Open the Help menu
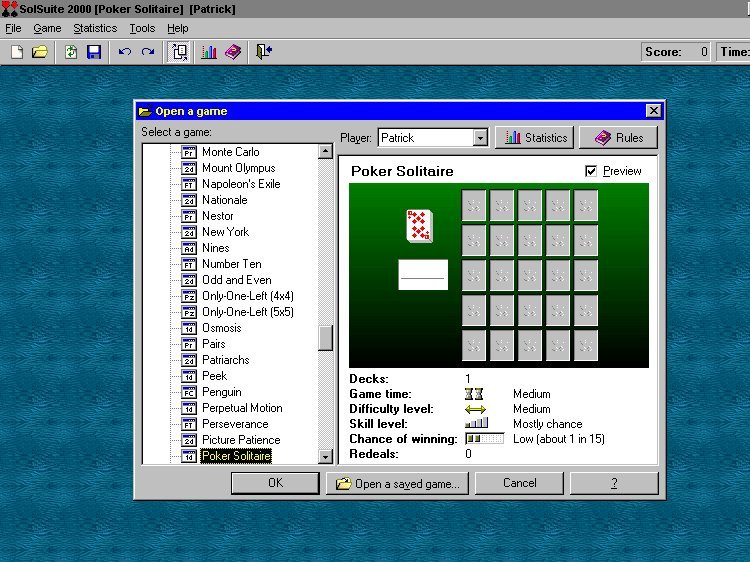Image resolution: width=750 pixels, height=562 pixels. tap(177, 28)
